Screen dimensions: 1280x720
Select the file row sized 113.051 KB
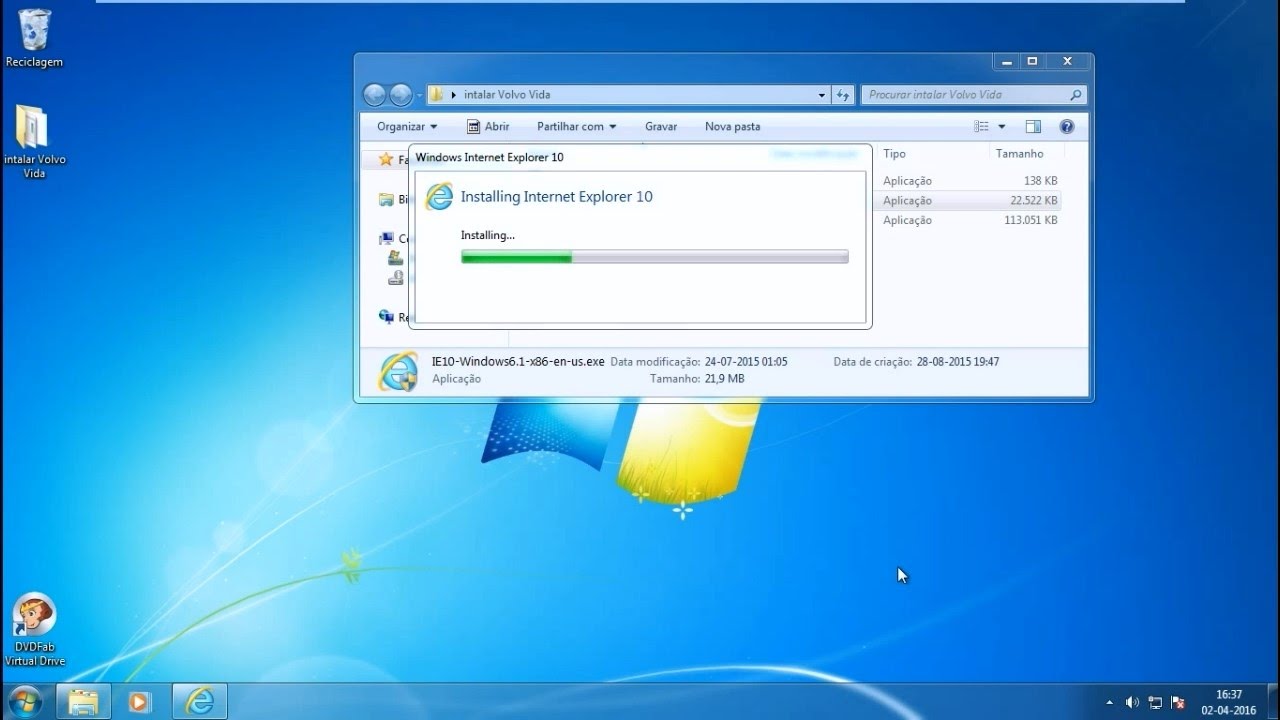[x=968, y=220]
